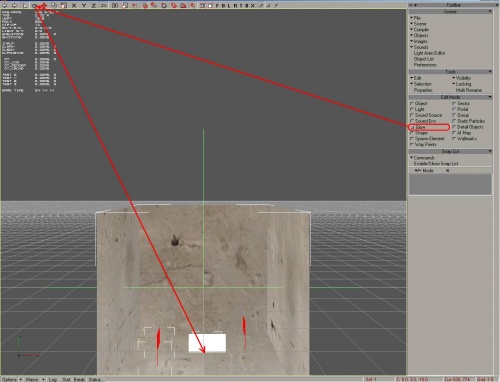Viewport: 500px width, 382px height.
Task: Click the second red snap icon in the toolbar
Action: tap(154, 5)
